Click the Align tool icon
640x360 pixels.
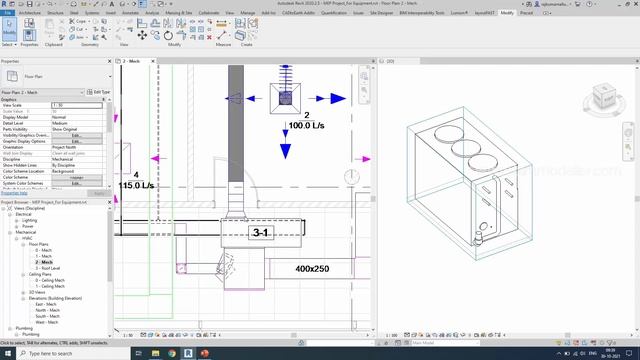pyautogui.click(x=142, y=23)
